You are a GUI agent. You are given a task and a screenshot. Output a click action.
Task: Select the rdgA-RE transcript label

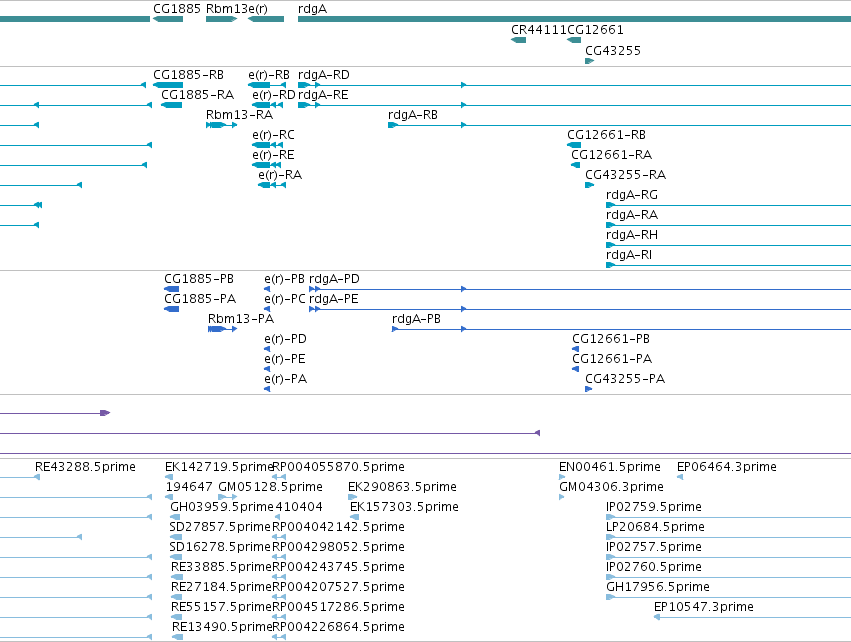[323, 95]
